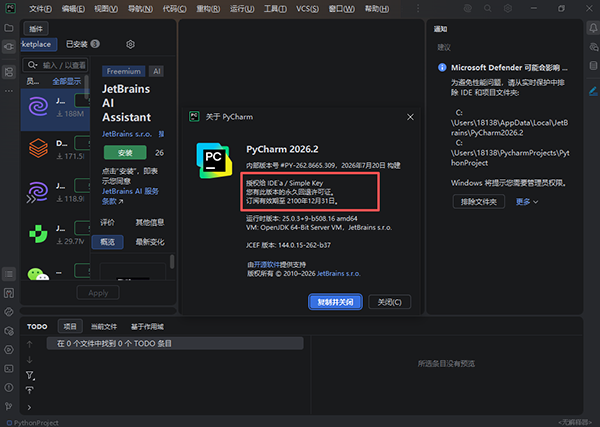Image resolution: width=600 pixels, height=427 pixels.
Task: Click 关闭(C) button in About dialog
Action: (x=390, y=302)
